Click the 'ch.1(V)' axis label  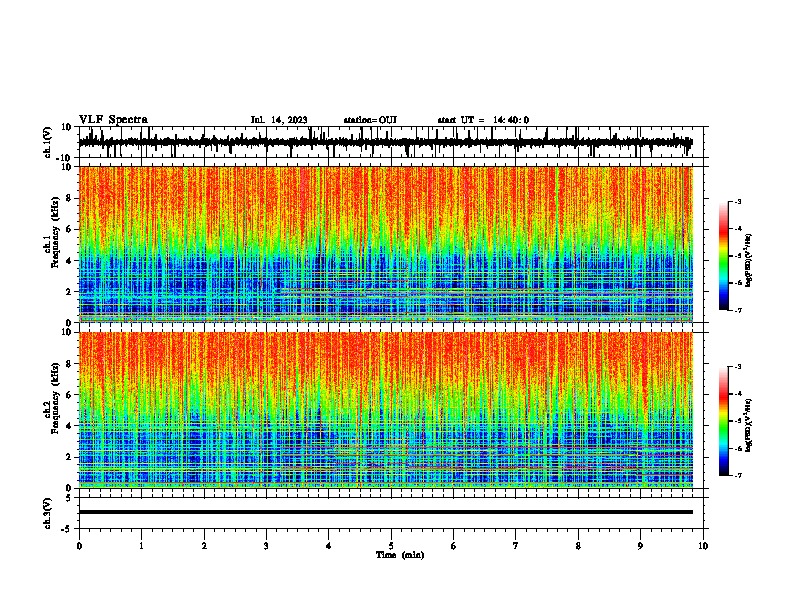click(48, 142)
